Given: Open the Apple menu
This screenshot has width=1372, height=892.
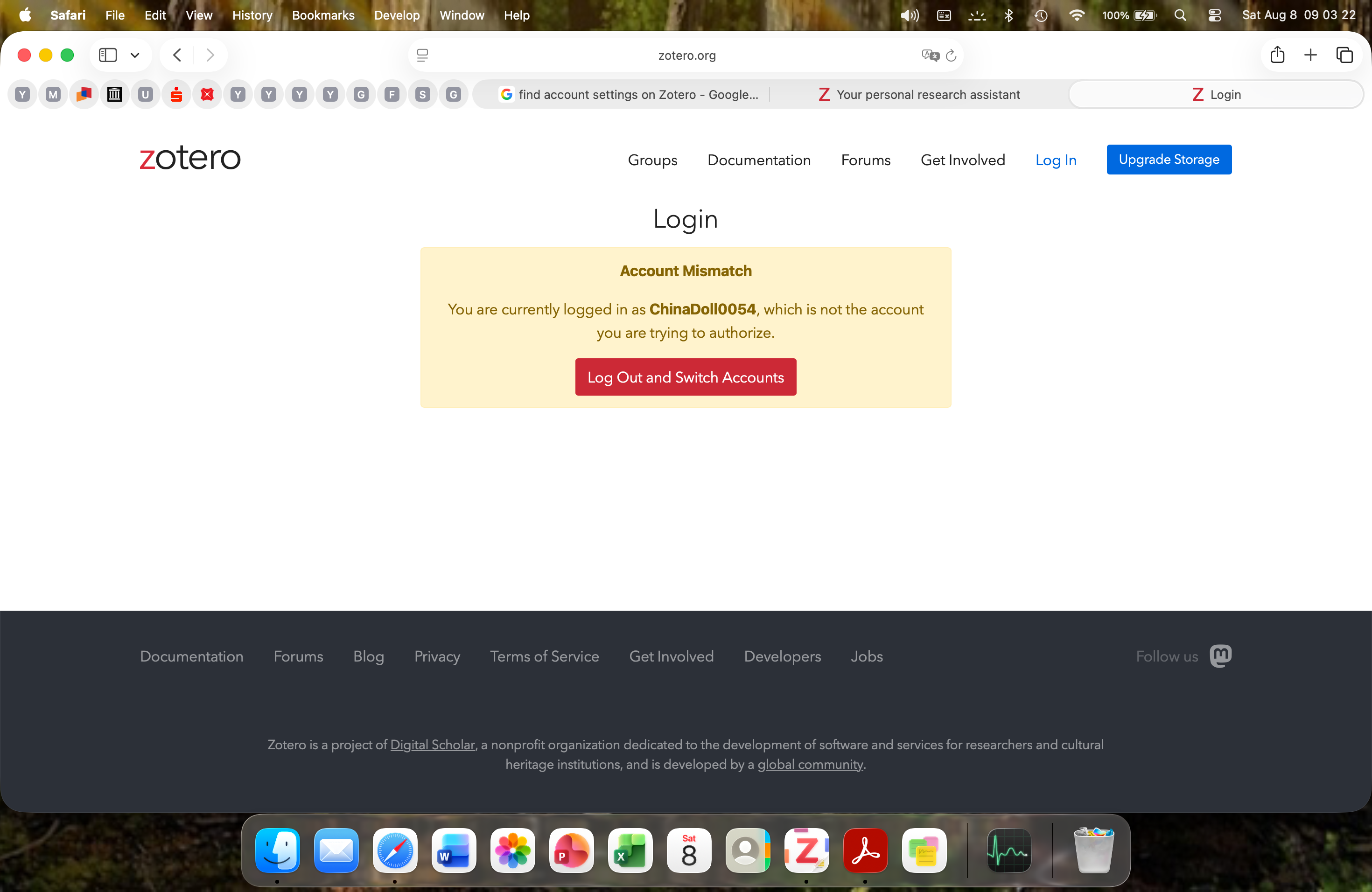Looking at the screenshot, I should [25, 15].
